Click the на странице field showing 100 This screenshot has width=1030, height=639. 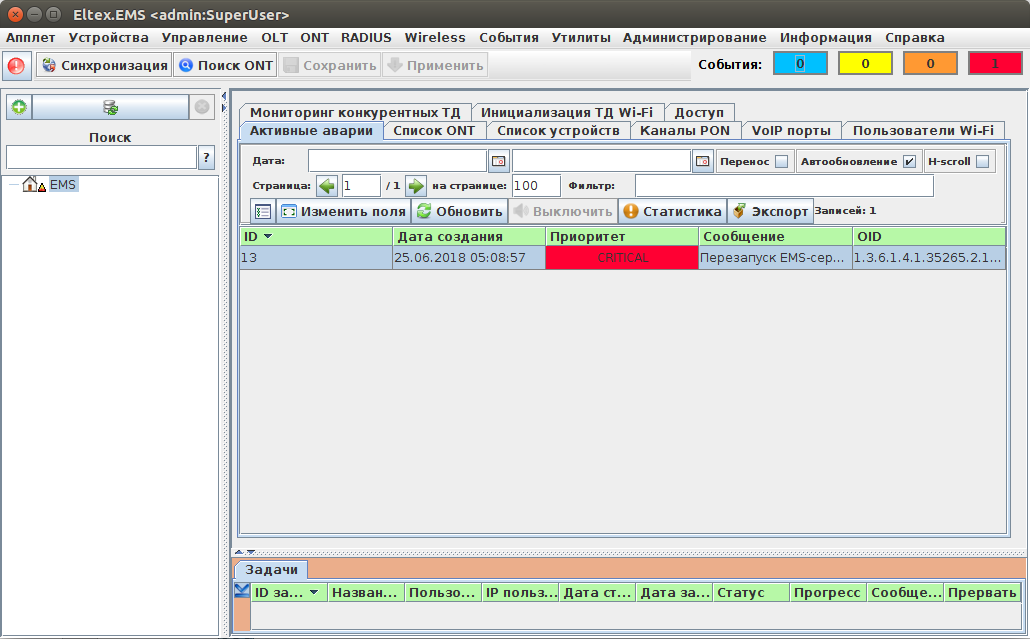536,186
